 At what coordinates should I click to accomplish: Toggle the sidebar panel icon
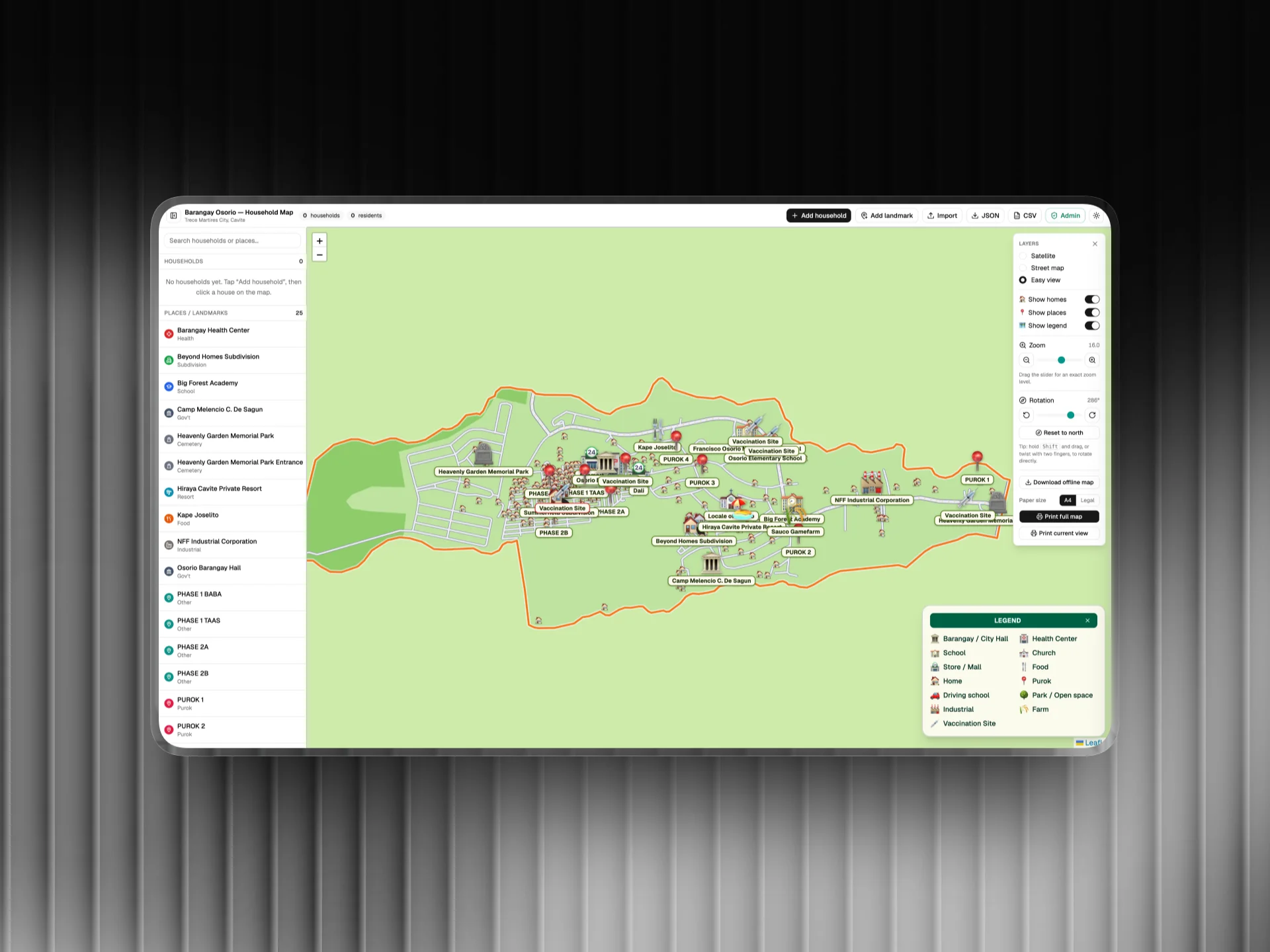[173, 216]
